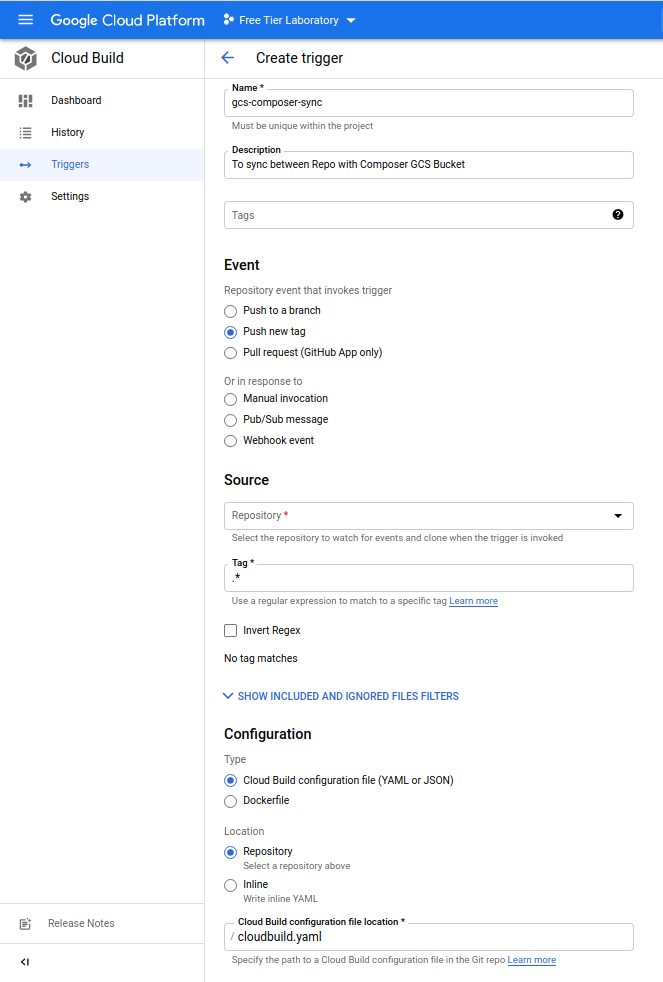
Task: Open History in the sidebar
Action: click(x=102, y=133)
